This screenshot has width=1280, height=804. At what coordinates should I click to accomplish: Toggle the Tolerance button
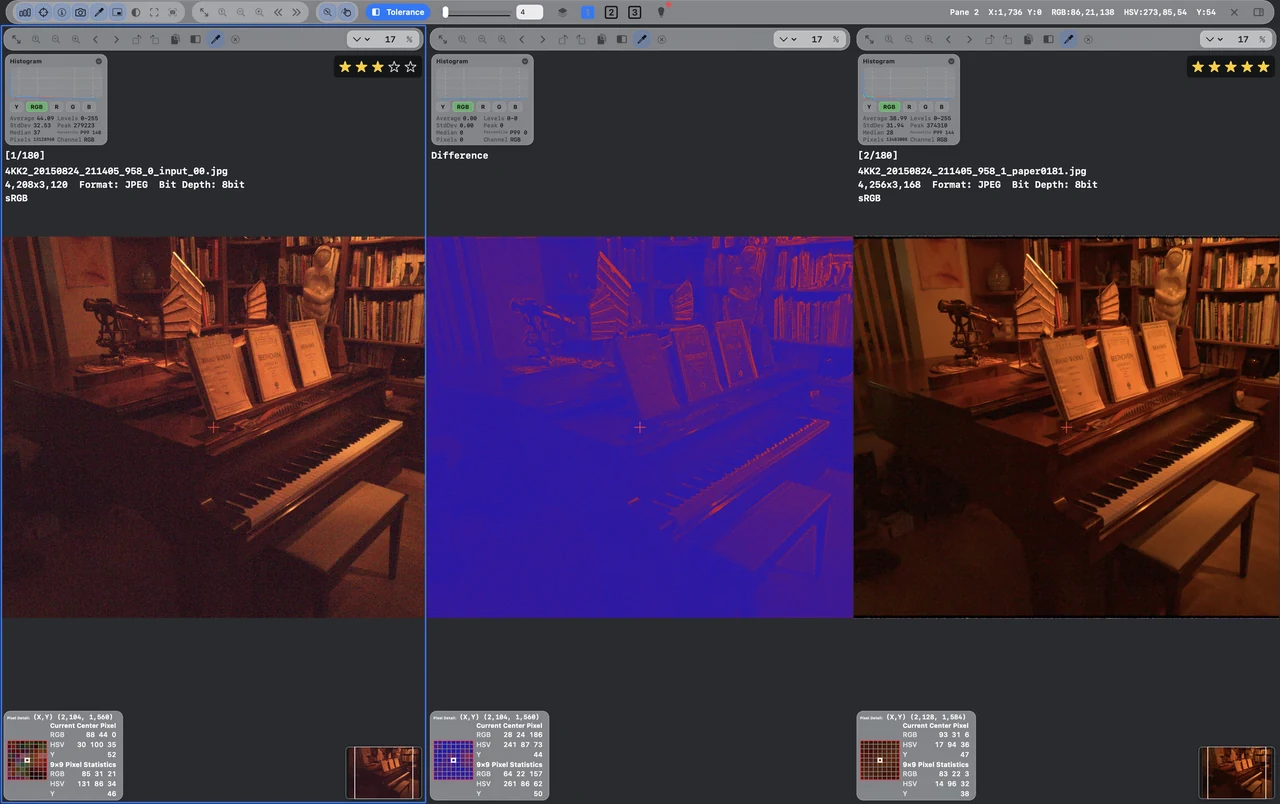pos(398,12)
